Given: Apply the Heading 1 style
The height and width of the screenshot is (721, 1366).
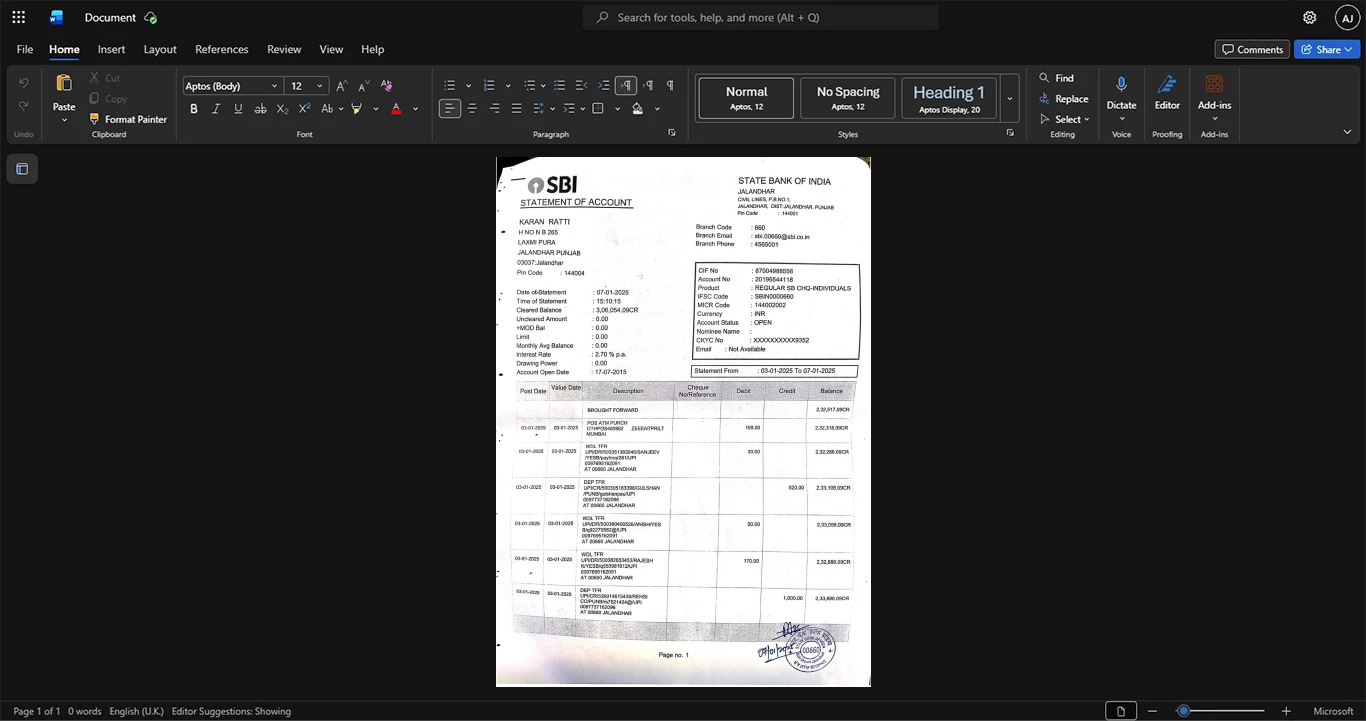Looking at the screenshot, I should tap(949, 98).
